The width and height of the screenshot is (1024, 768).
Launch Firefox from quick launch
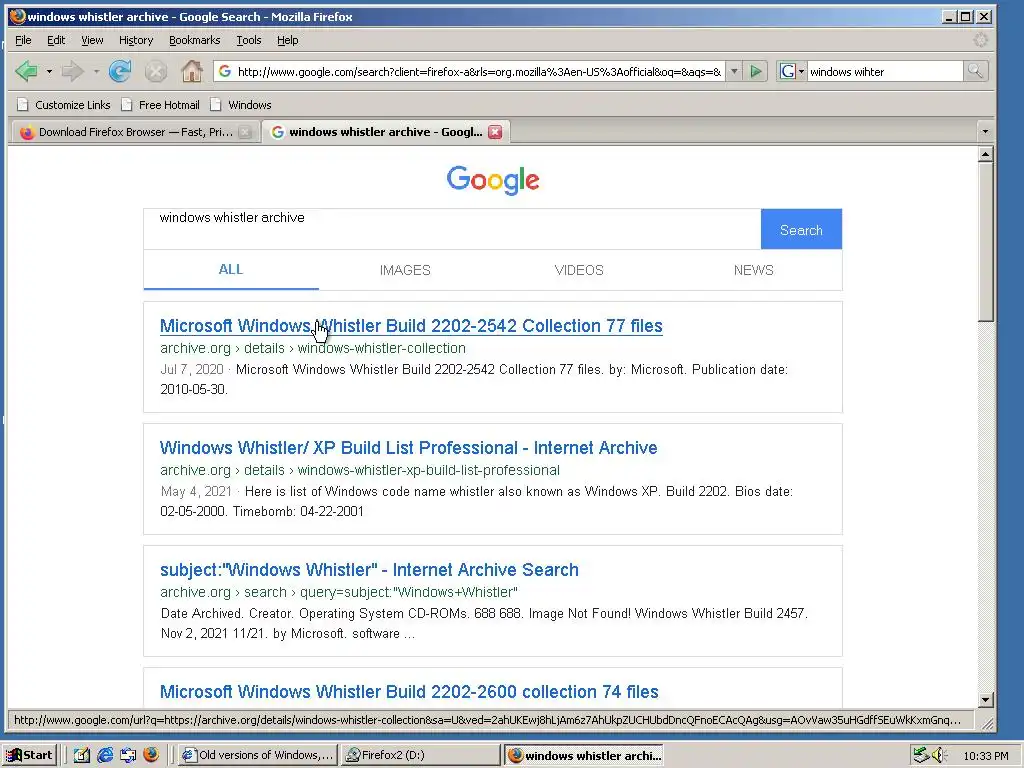[151, 755]
